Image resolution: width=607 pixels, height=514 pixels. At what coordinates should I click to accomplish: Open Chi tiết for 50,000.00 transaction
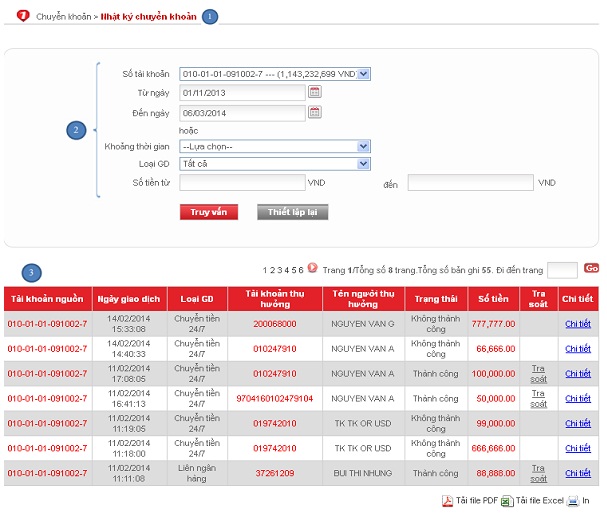[578, 398]
